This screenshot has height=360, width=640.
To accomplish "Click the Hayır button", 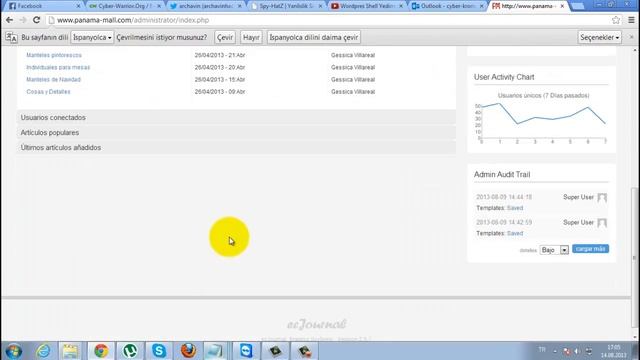I will (x=251, y=38).
